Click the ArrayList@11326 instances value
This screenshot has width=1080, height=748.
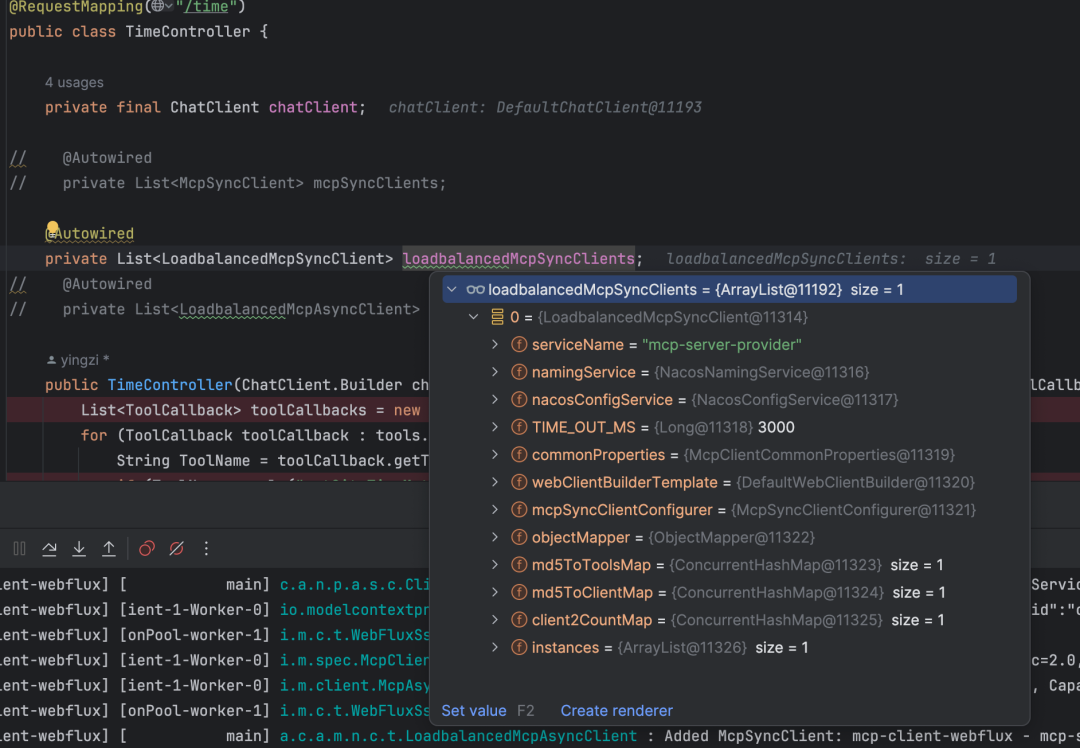(x=682, y=647)
